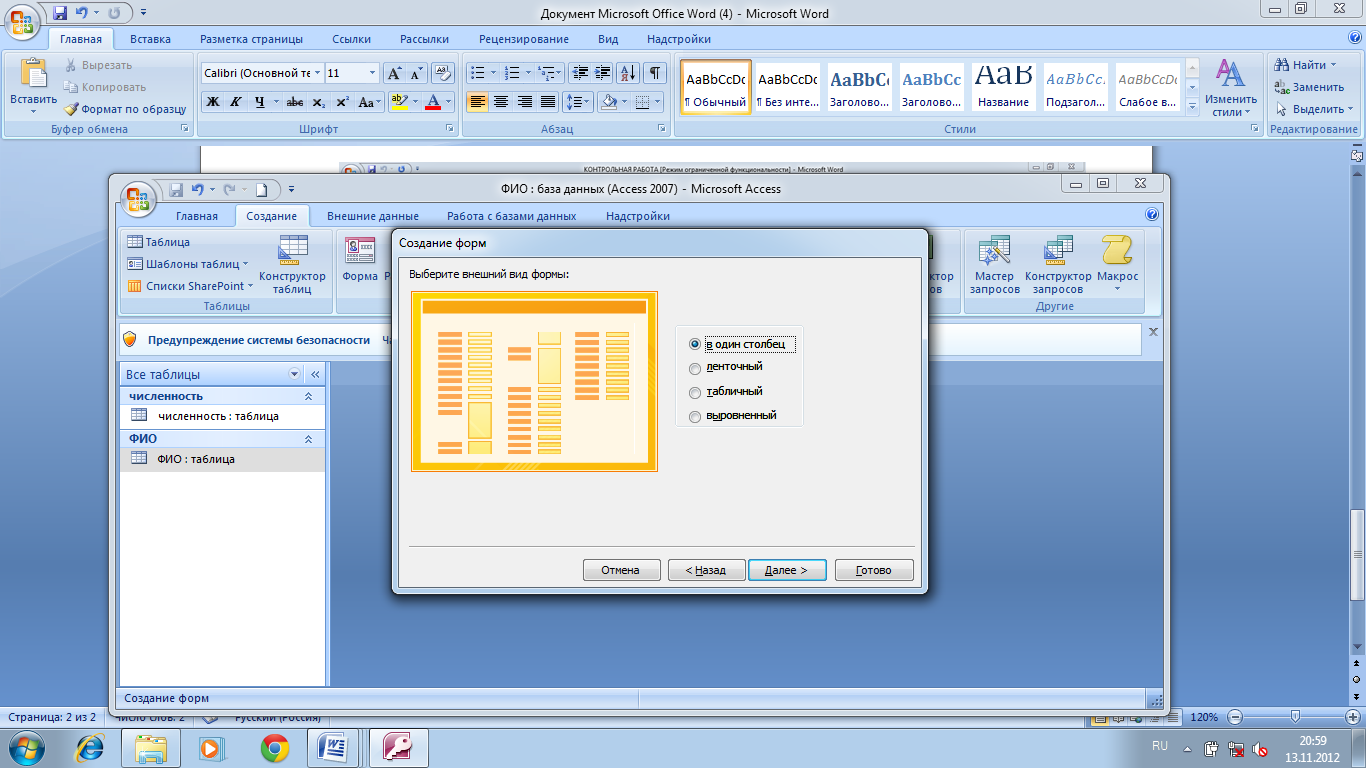Click Access Query Designer (Конструктор запросов) icon
Image resolution: width=1366 pixels, height=768 pixels.
1058,250
